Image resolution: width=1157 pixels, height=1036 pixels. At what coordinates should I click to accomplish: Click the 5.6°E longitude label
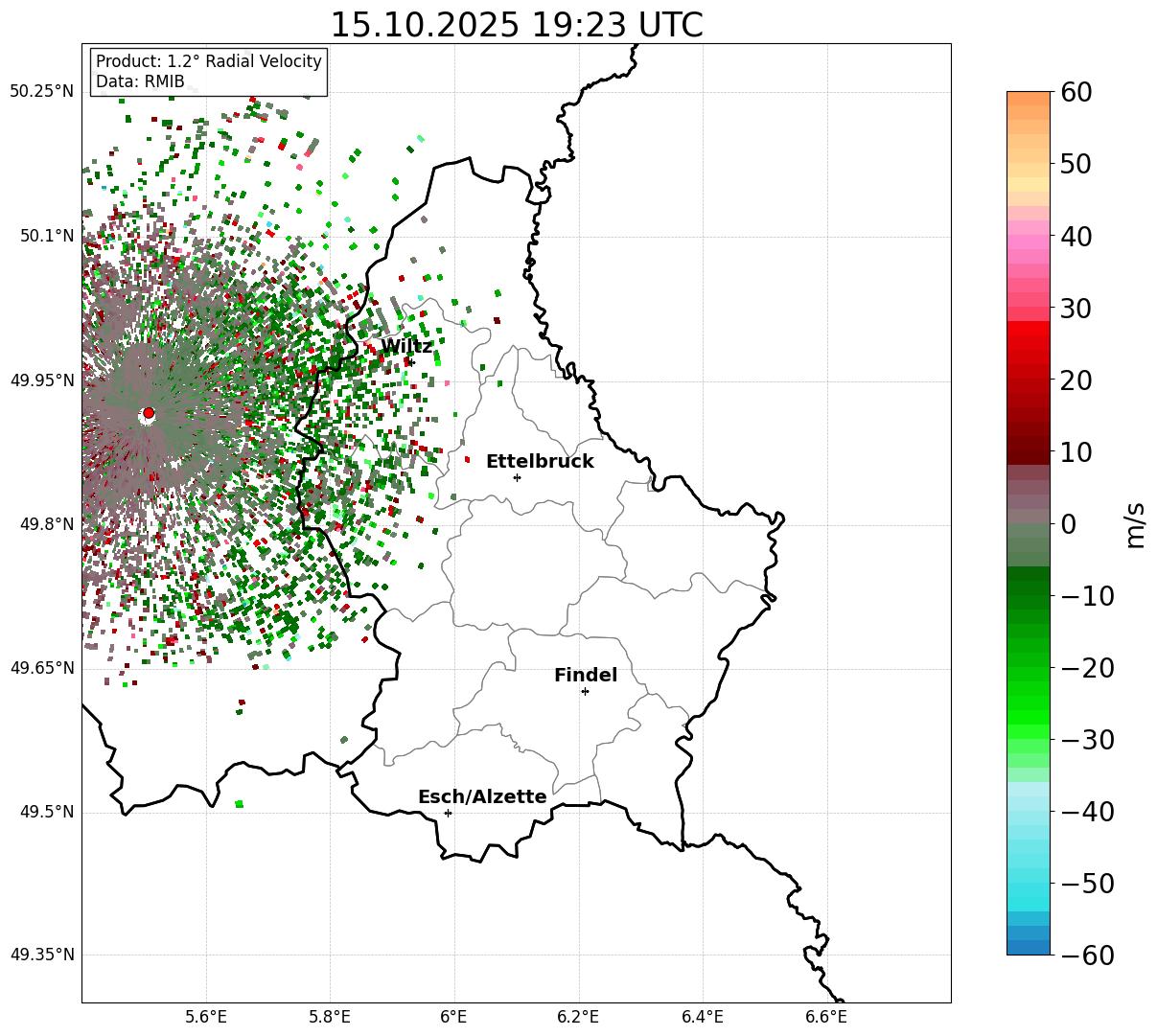click(206, 1018)
